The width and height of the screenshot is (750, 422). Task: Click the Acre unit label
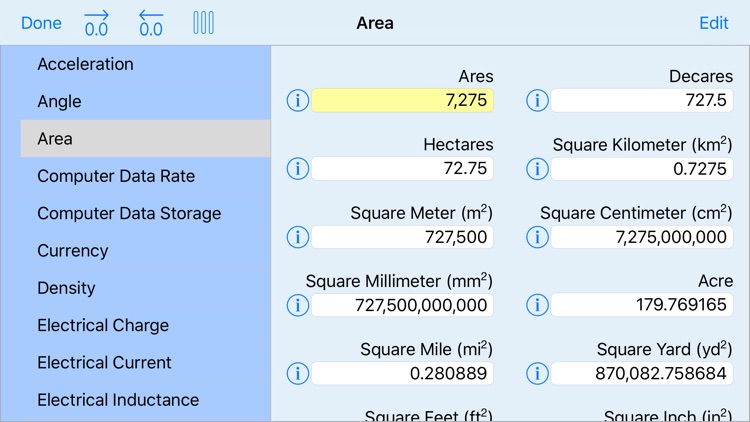coord(716,281)
